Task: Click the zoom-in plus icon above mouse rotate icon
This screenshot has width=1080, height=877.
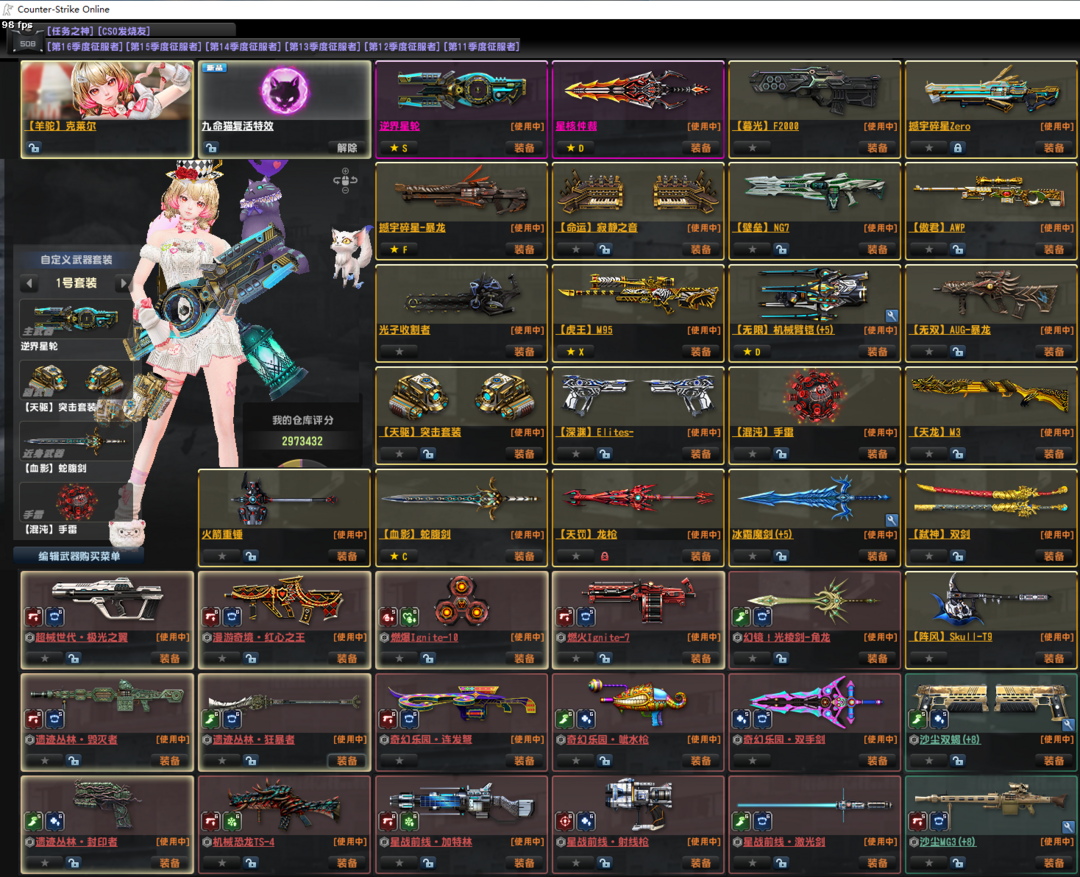Action: click(x=345, y=171)
